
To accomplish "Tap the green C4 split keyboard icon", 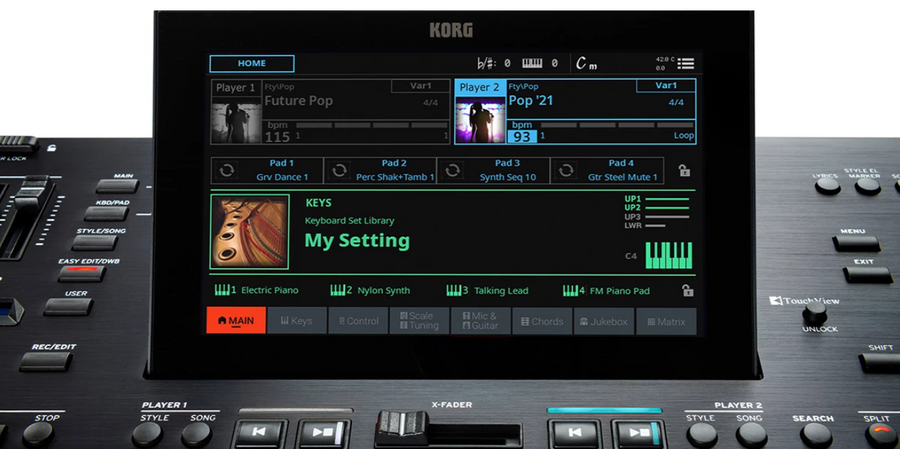I will pos(669,256).
